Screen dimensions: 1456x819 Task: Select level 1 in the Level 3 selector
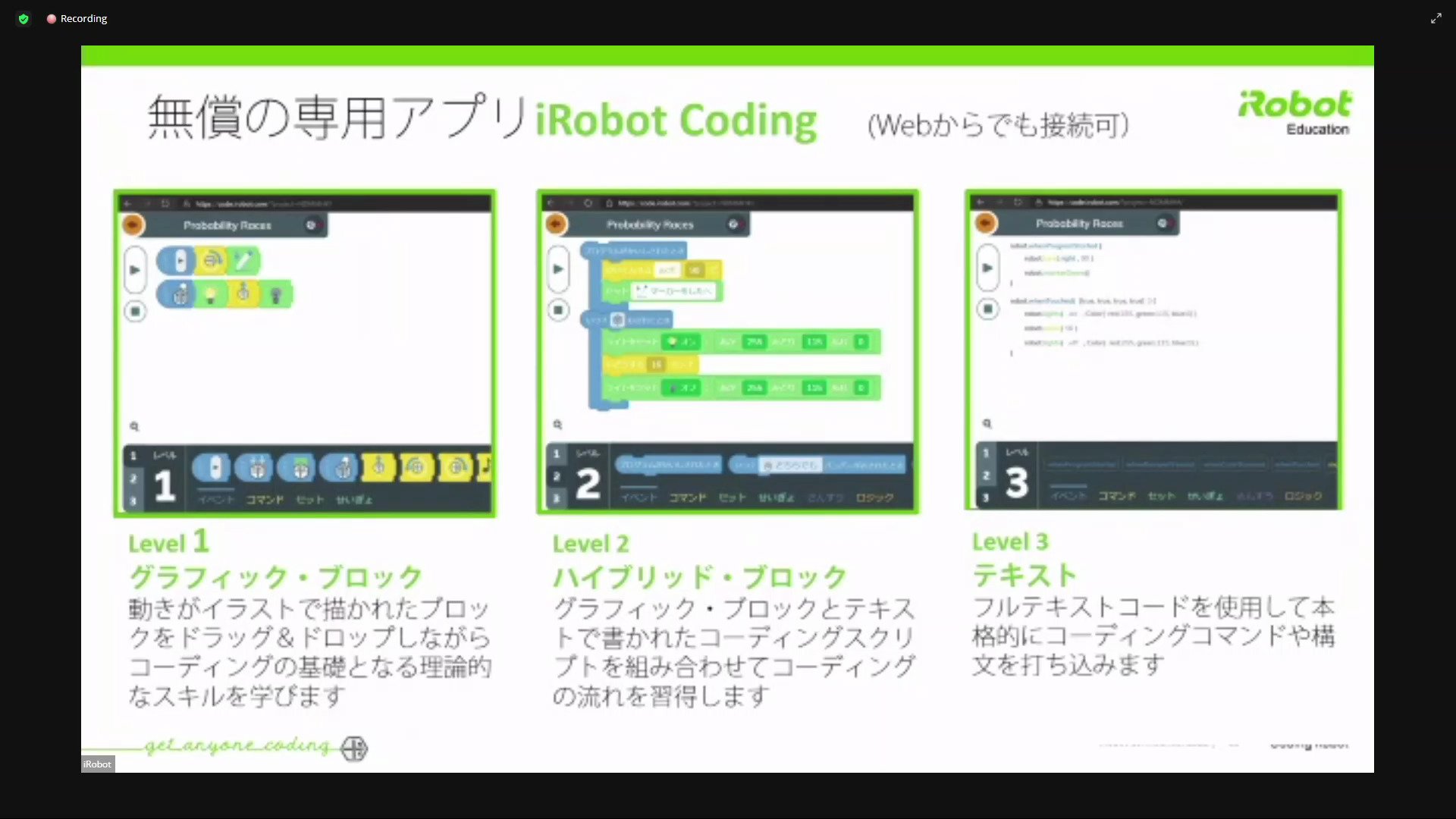tap(986, 453)
